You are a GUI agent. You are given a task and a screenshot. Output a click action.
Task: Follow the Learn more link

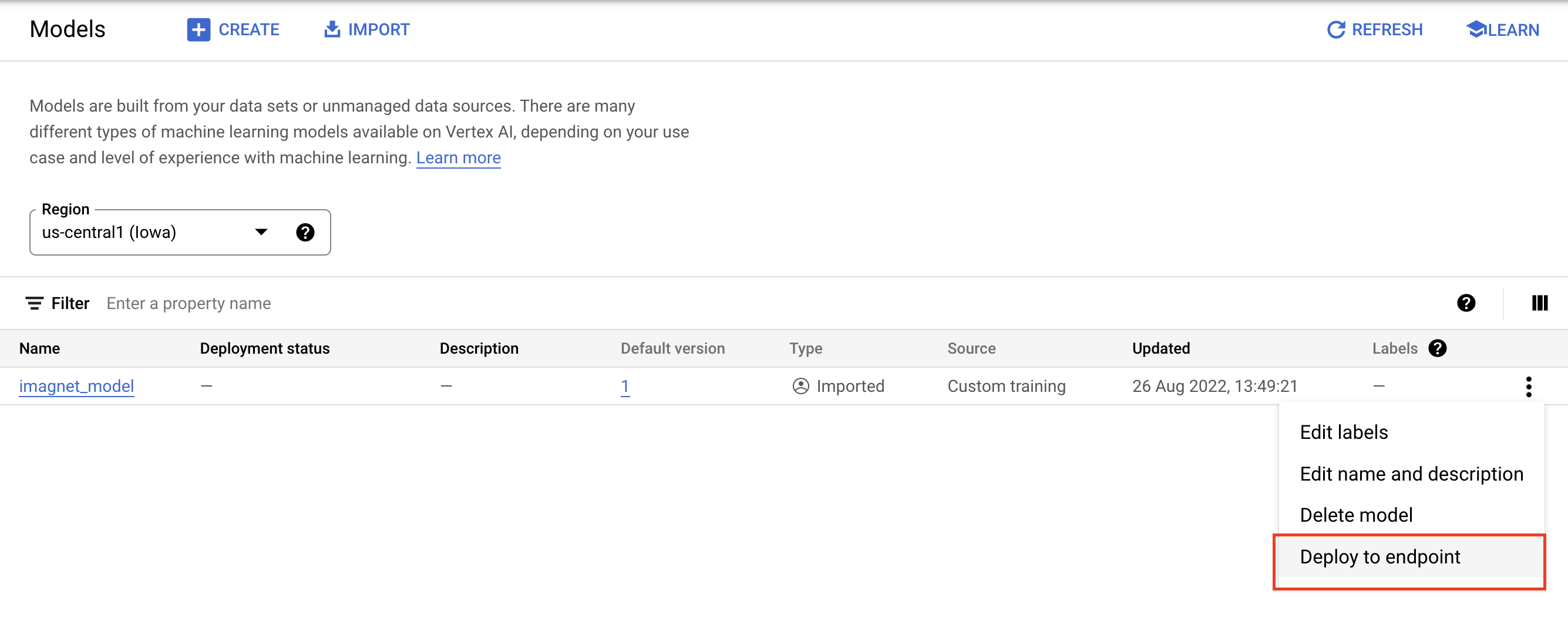click(457, 157)
